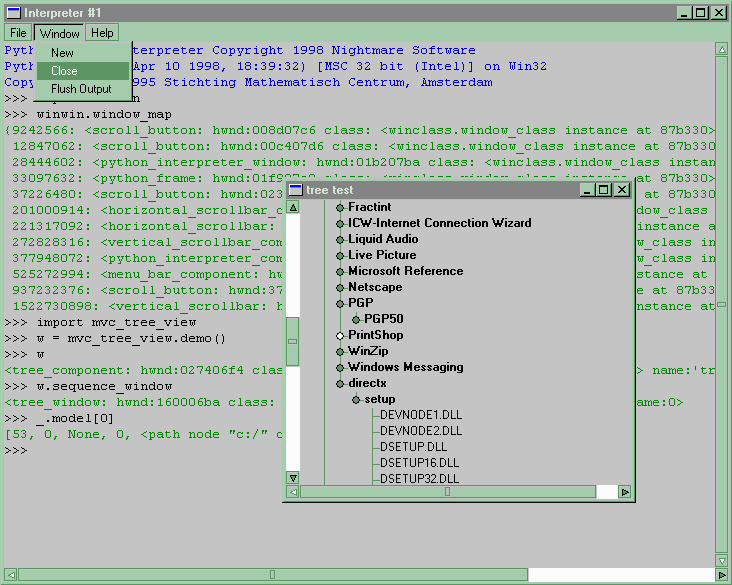Click the Interpreter #1 title bar icon
732x585 pixels.
pyautogui.click(x=13, y=12)
